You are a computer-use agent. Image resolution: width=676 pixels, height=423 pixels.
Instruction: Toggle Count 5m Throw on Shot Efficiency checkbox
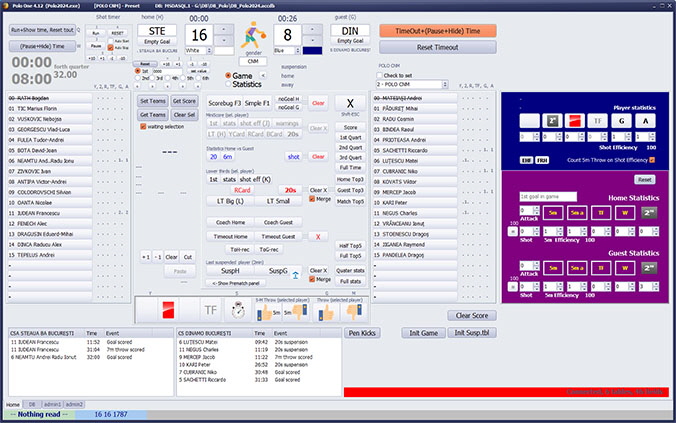pos(652,160)
